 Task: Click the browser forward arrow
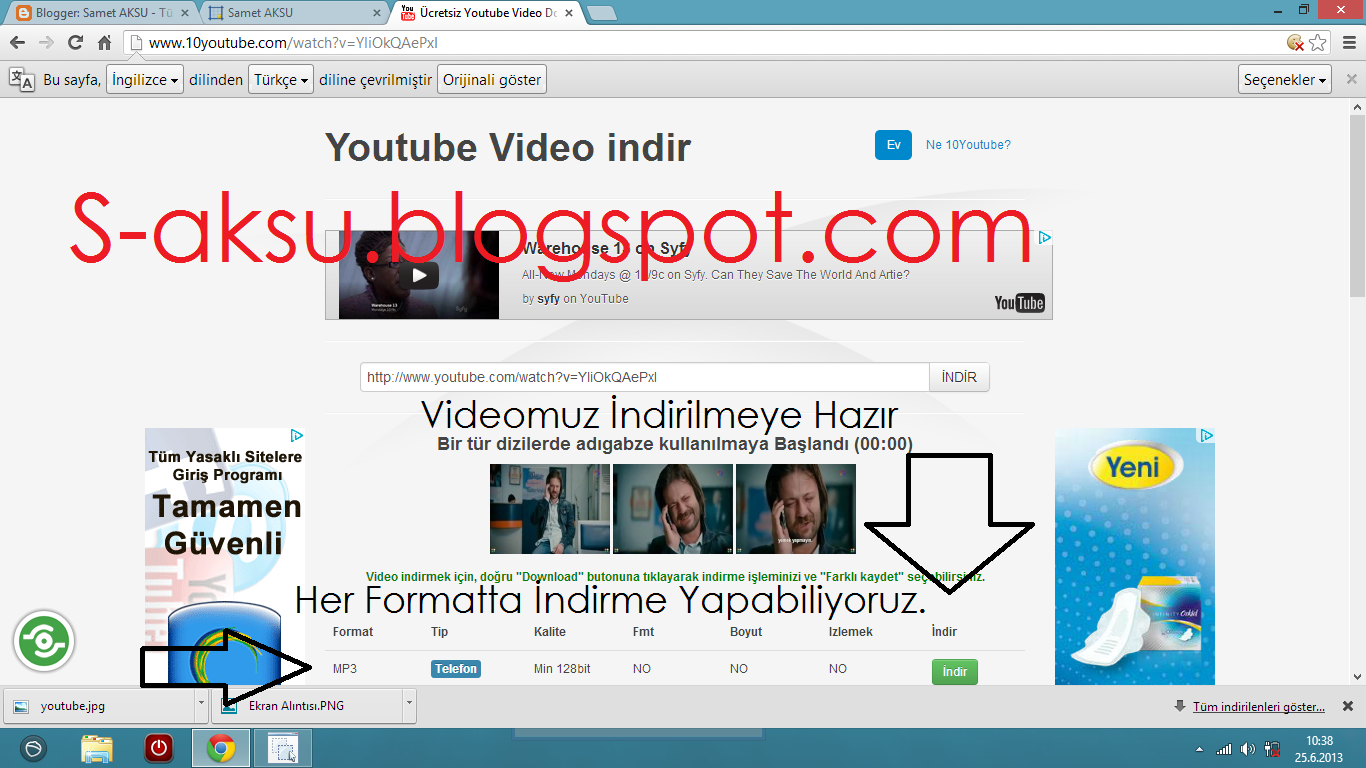(x=46, y=43)
